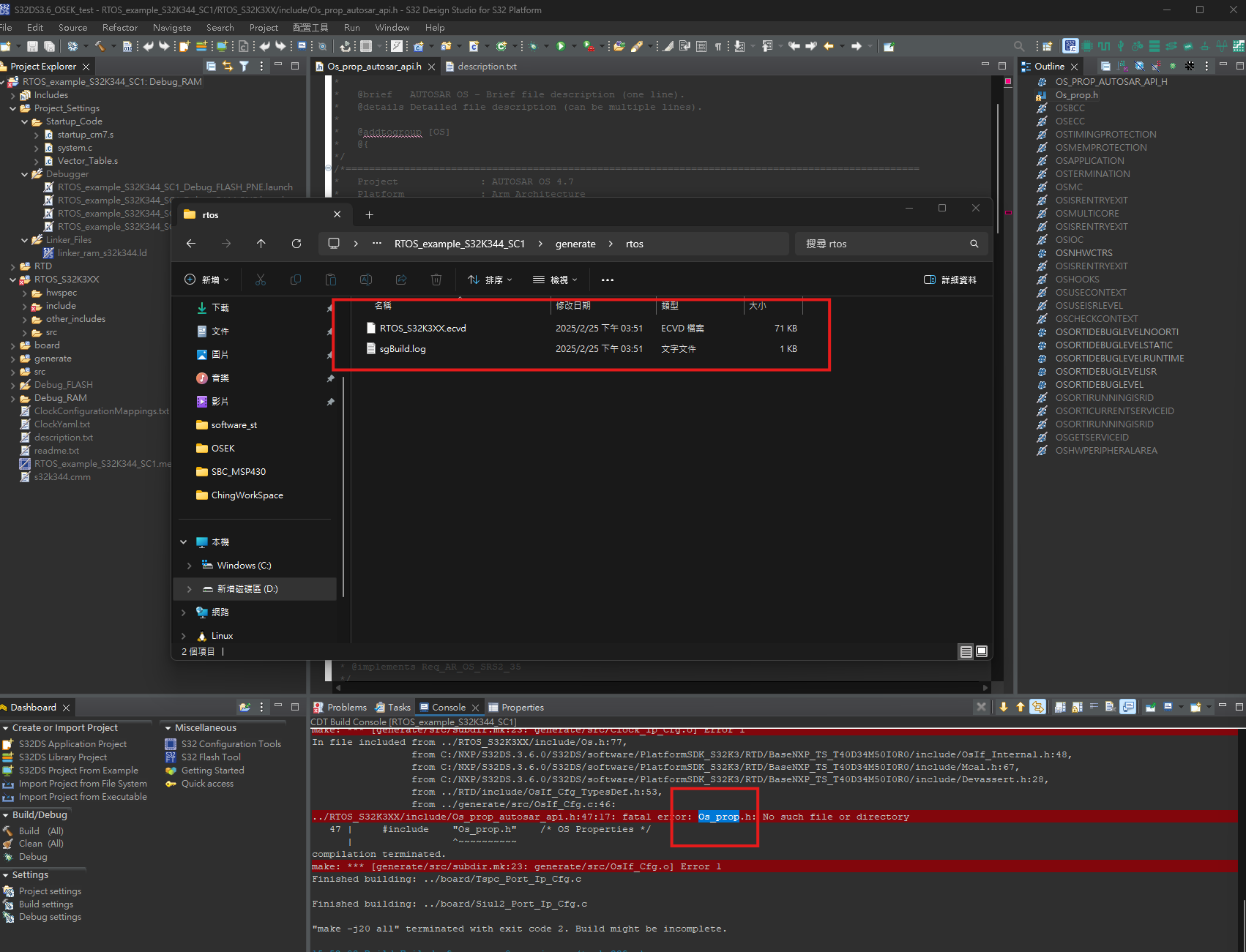Open 'Getting Started' under Miscellaneous
The width and height of the screenshot is (1246, 952).
click(211, 770)
